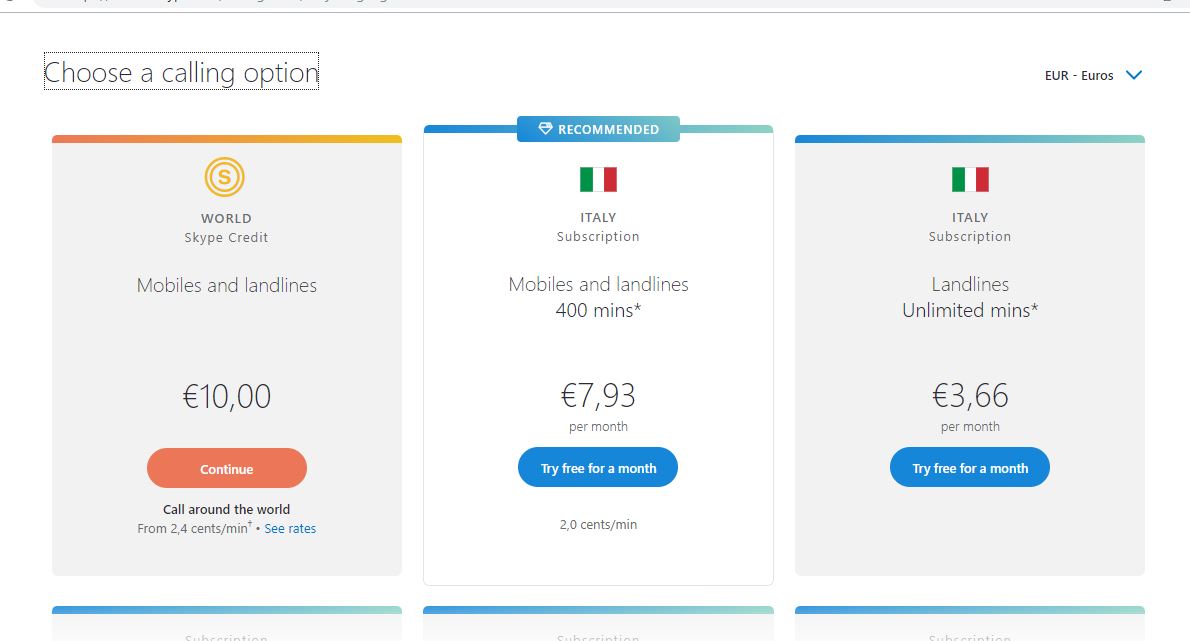Select the €7,93 per month price
Screen dimensions: 1190x641
coord(598,396)
